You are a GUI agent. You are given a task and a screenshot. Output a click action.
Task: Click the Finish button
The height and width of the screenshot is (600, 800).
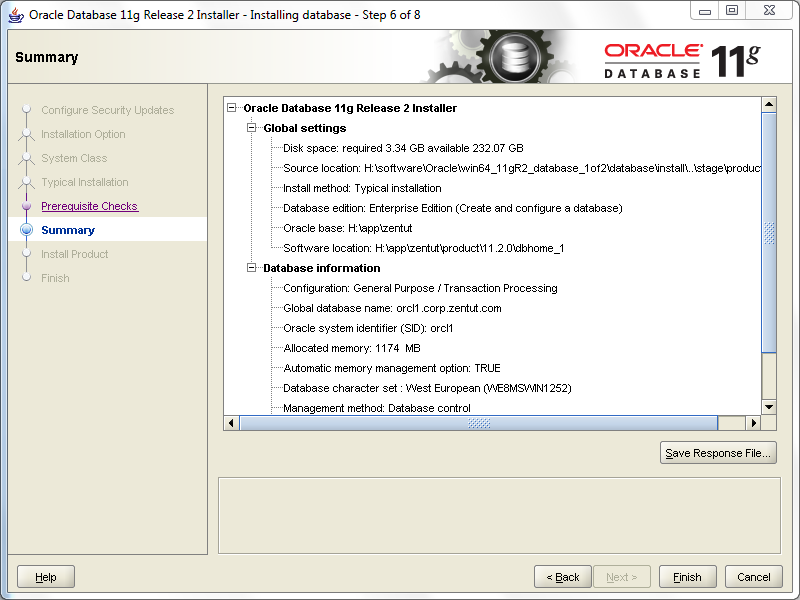pos(687,577)
